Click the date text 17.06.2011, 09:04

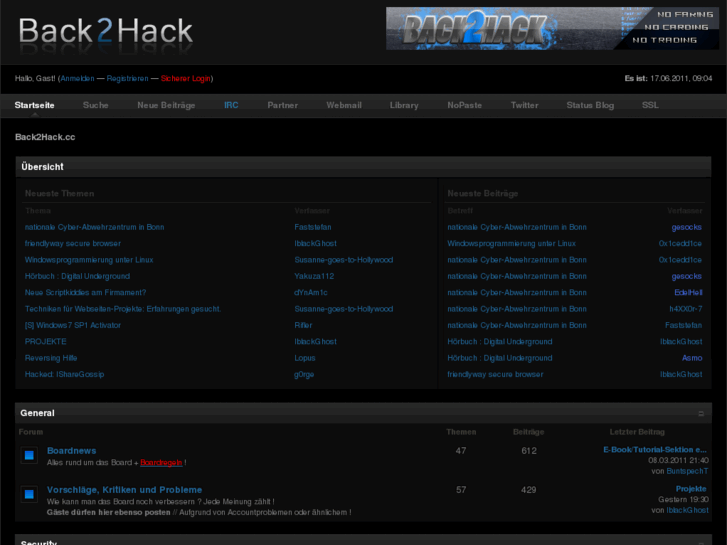[681, 78]
